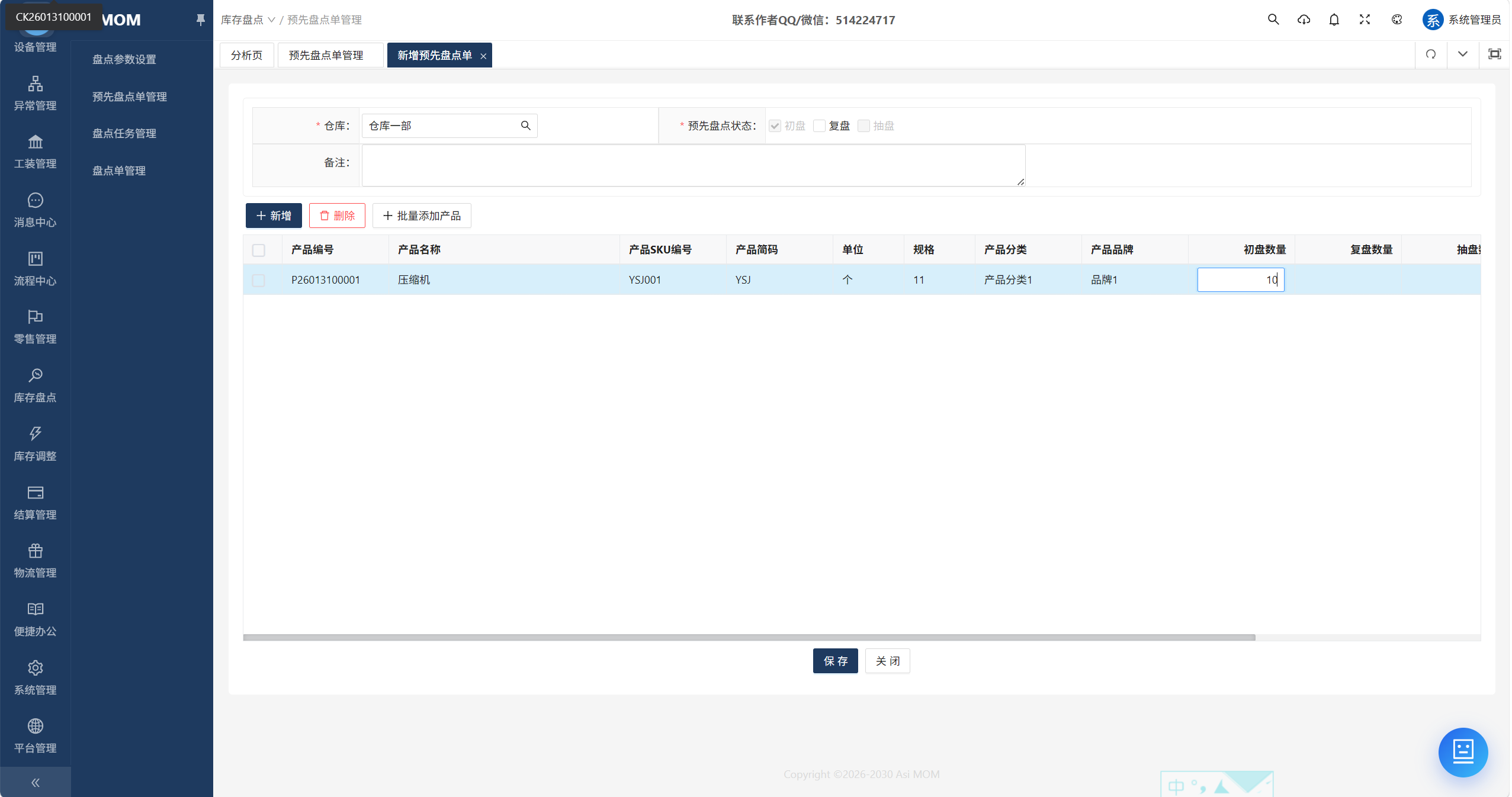1512x797 pixels.
Task: Click 预先盘点单管理 breadcrumb link
Action: click(325, 20)
